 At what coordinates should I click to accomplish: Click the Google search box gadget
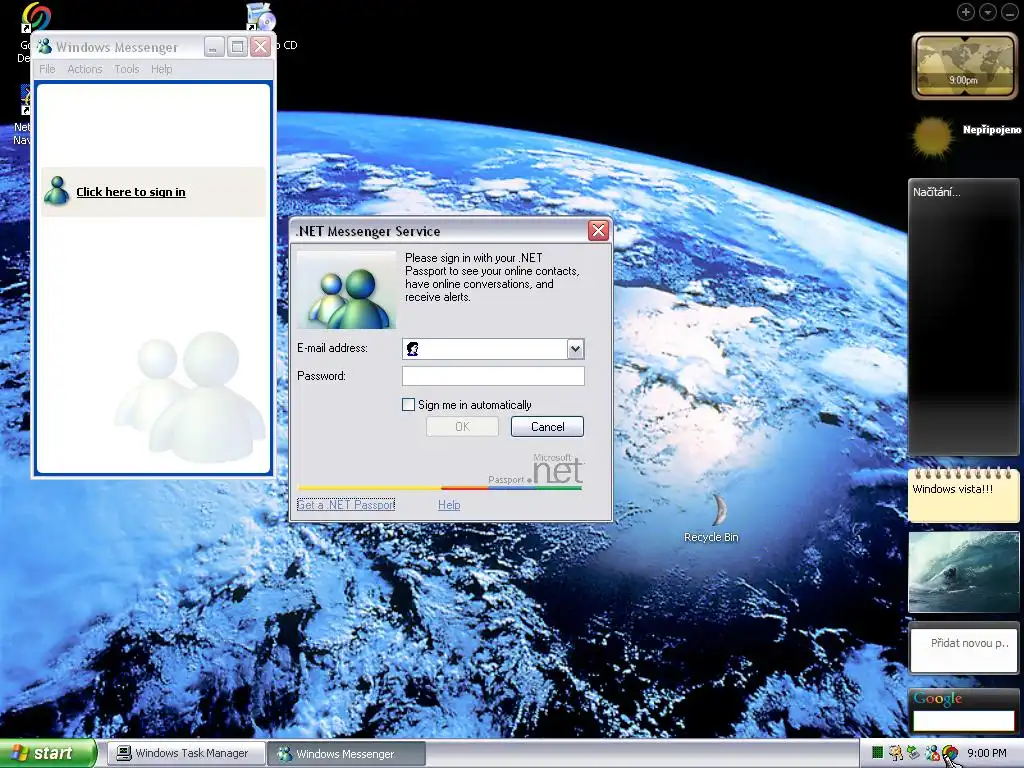tap(963, 720)
